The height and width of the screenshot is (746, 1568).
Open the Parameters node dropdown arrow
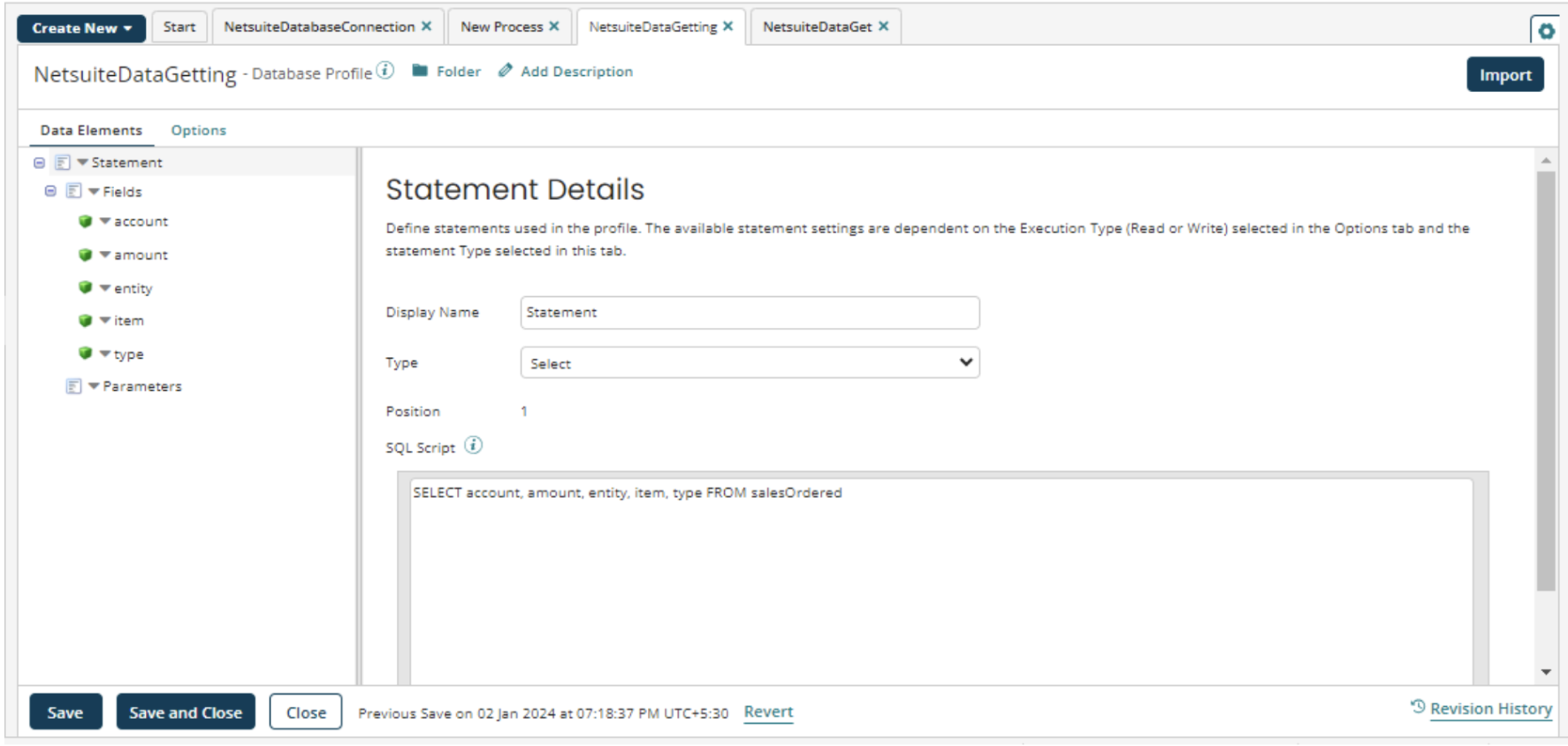point(94,386)
